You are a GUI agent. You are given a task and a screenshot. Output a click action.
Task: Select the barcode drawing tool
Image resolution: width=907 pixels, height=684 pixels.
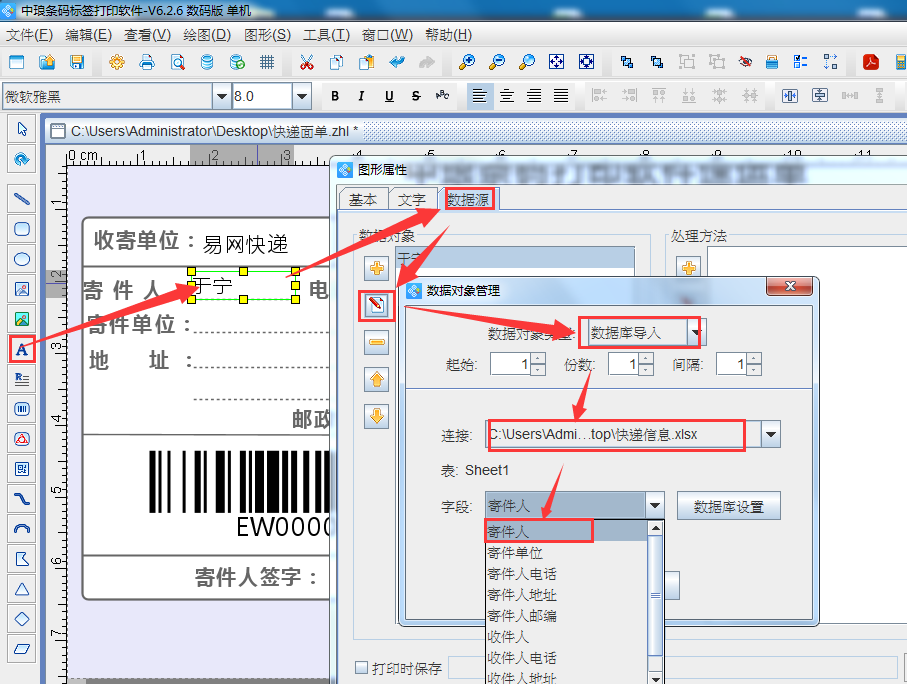pos(21,408)
